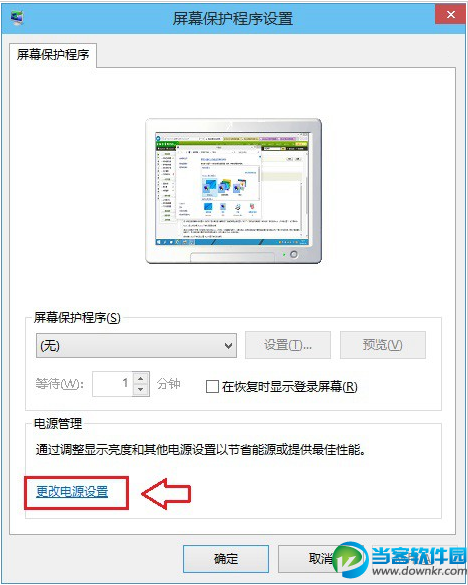Decrease wait time with the down spinner arrow
Image resolution: width=468 pixels, height=585 pixels.
click(x=141, y=390)
